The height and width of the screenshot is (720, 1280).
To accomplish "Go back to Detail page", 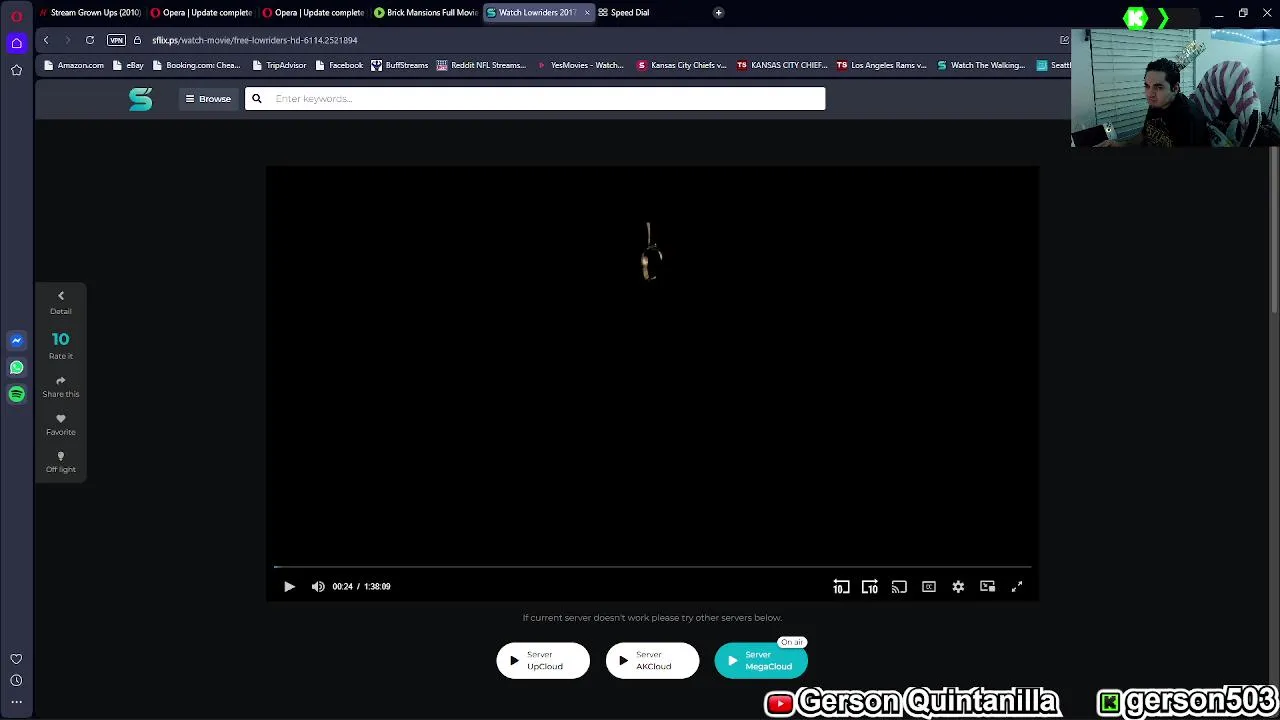I will [x=61, y=302].
